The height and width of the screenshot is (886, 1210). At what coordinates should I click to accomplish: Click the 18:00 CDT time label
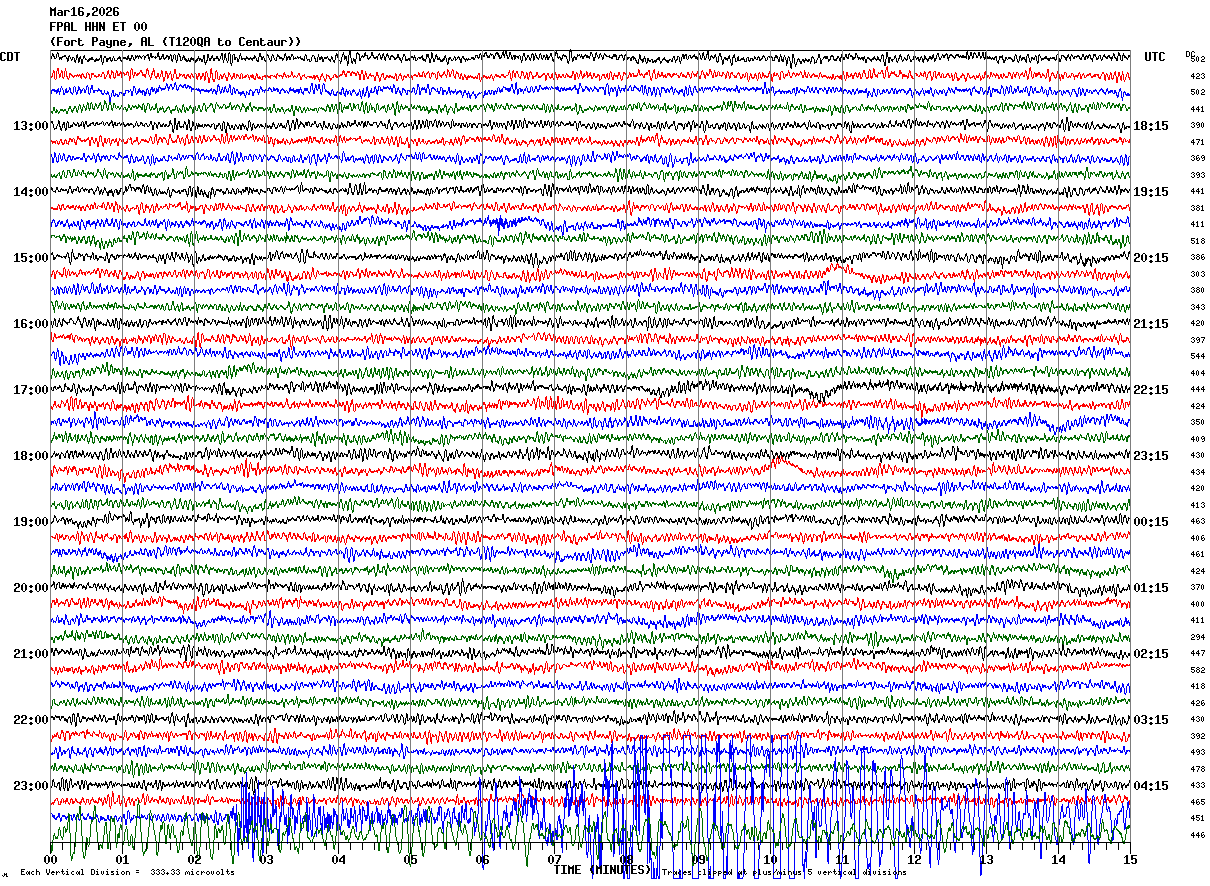tap(30, 456)
